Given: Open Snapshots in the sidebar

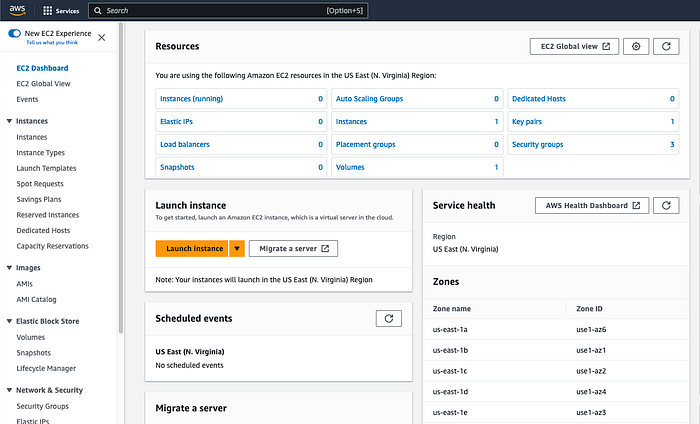Looking at the screenshot, I should pos(34,353).
